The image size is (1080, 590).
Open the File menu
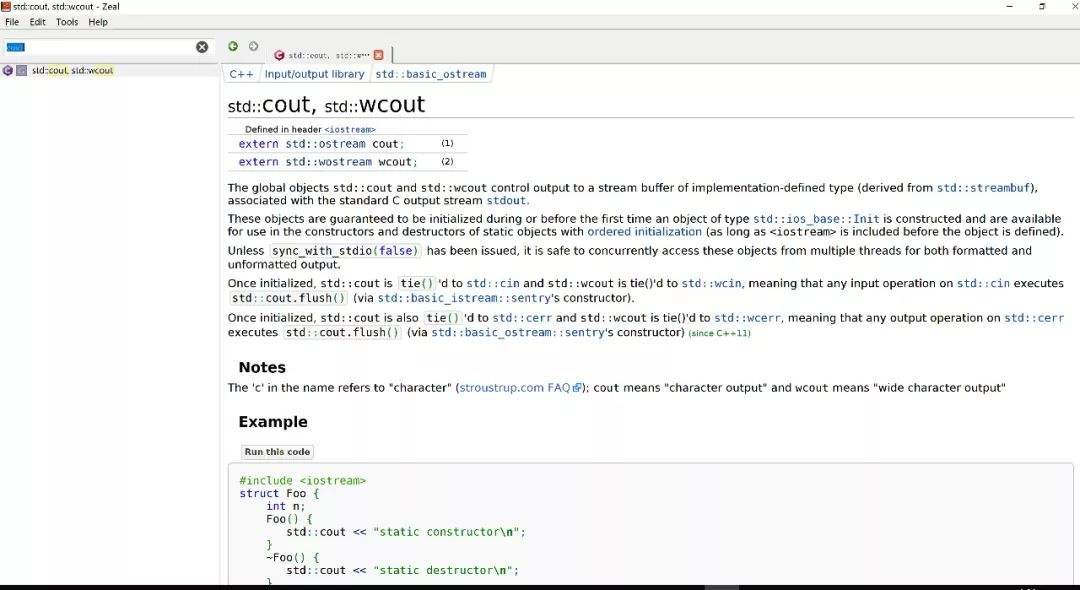pos(12,22)
